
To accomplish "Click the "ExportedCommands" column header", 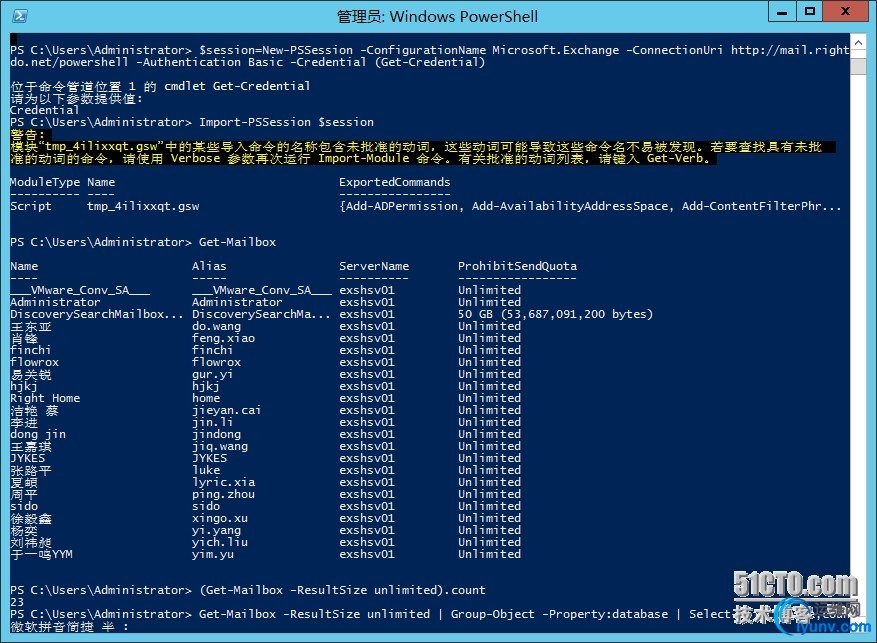I will click(394, 182).
